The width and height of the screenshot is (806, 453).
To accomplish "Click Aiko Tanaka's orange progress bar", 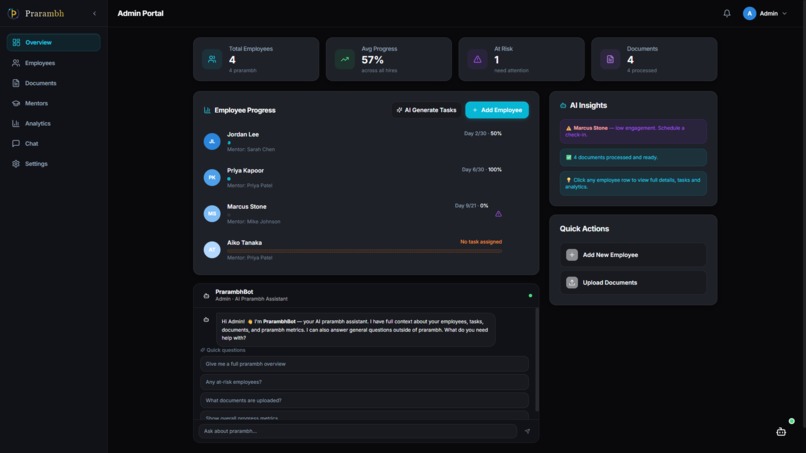I will point(364,251).
